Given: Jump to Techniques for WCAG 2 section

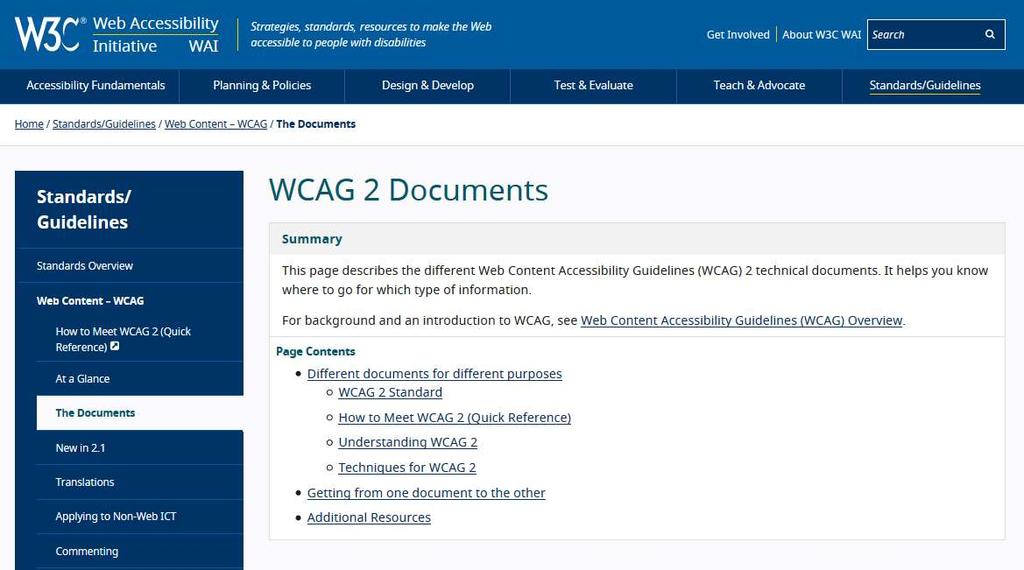Looking at the screenshot, I should coord(407,468).
